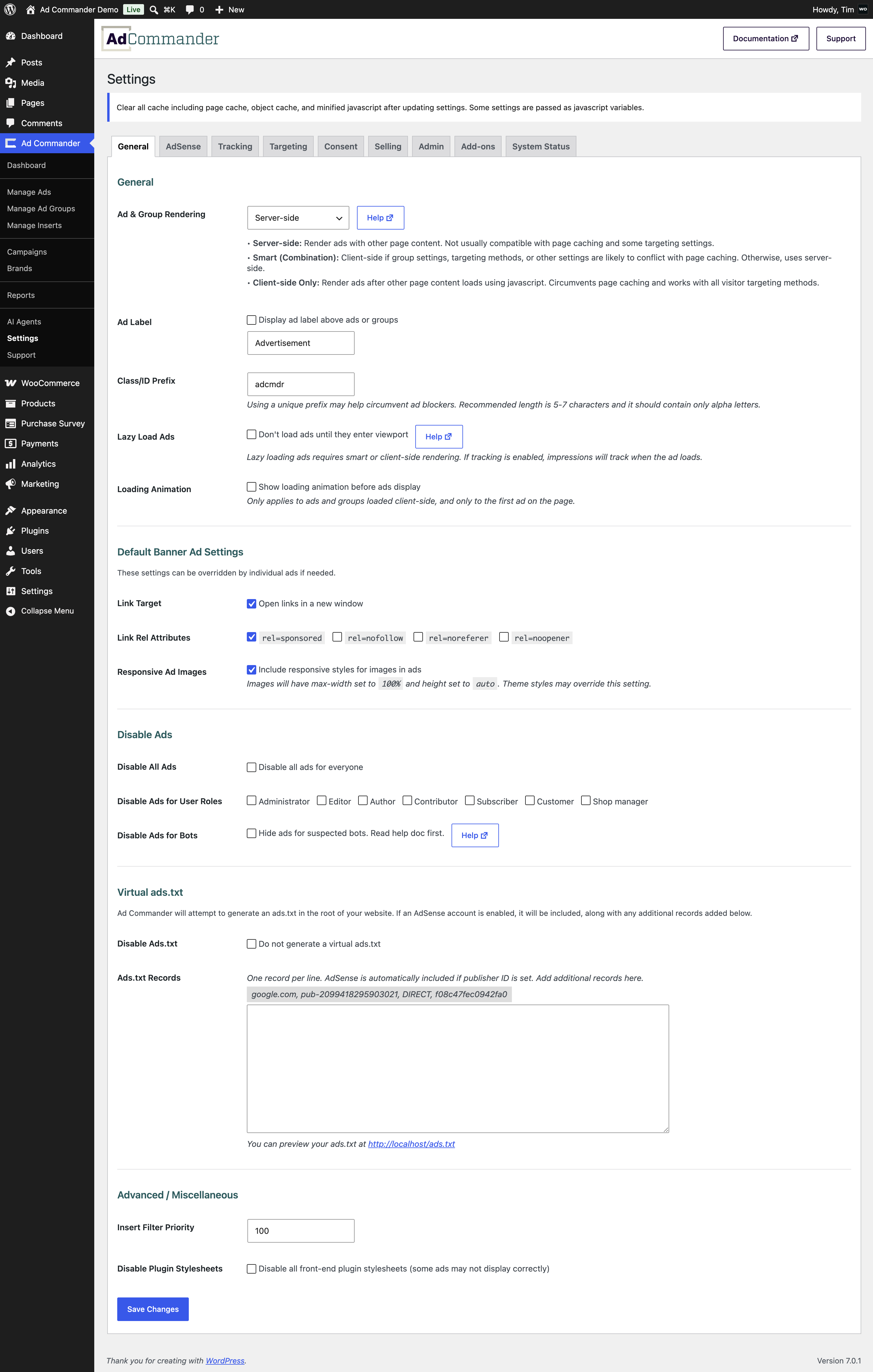This screenshot has height=1372, width=873.
Task: Click the user avatar beside Howdy, Tim
Action: tap(863, 9)
